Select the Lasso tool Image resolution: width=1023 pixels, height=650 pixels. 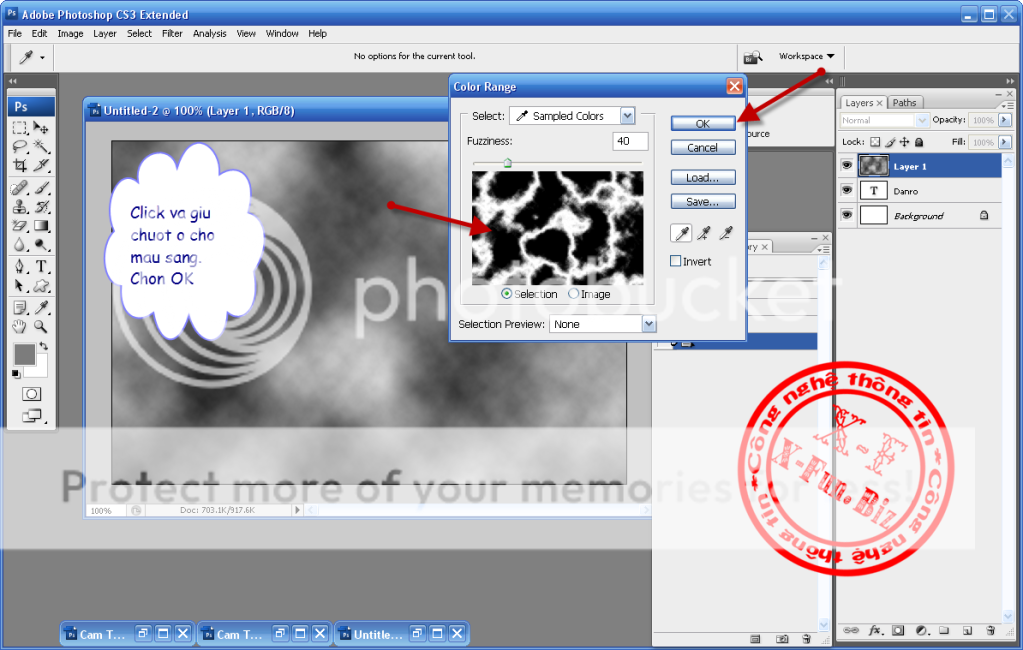pos(20,147)
